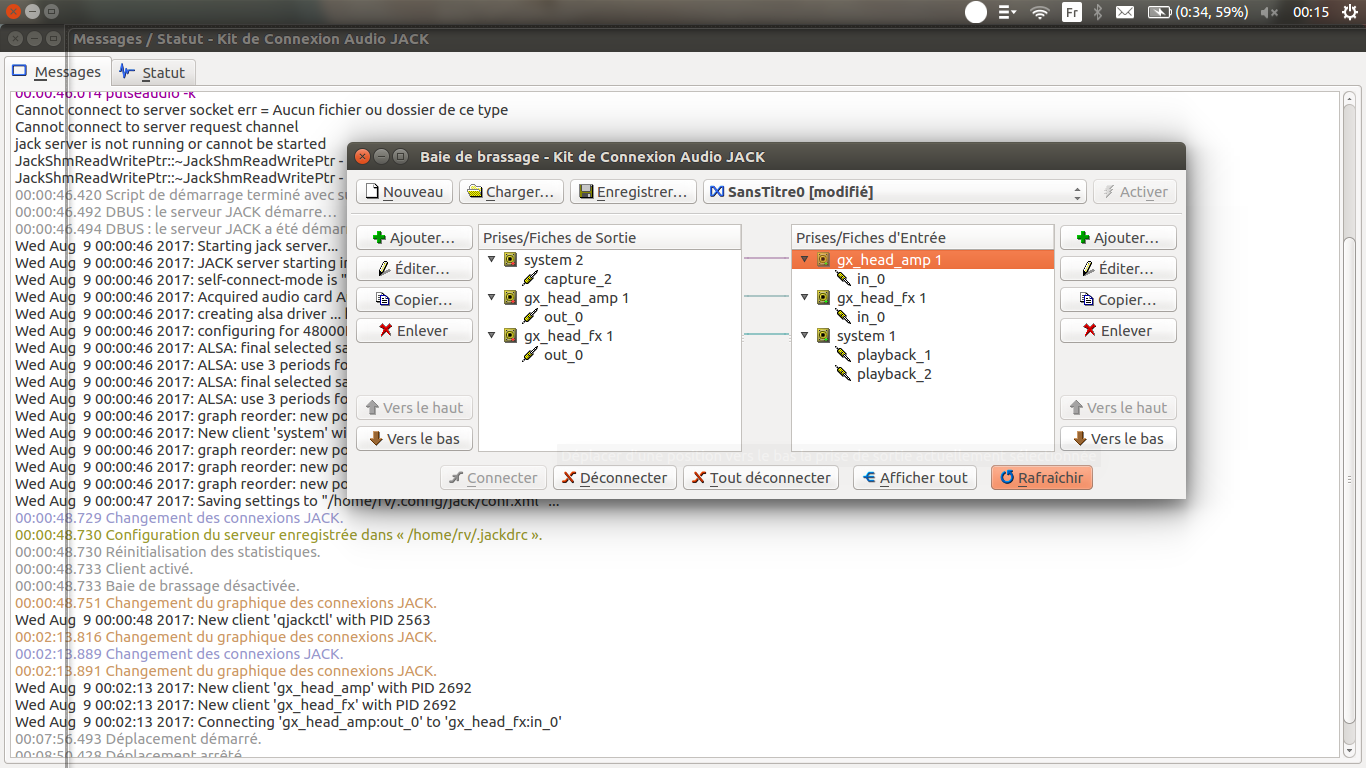Image resolution: width=1366 pixels, height=768 pixels.
Task: Save the patchbay with Enregistrer…
Action: point(633,192)
